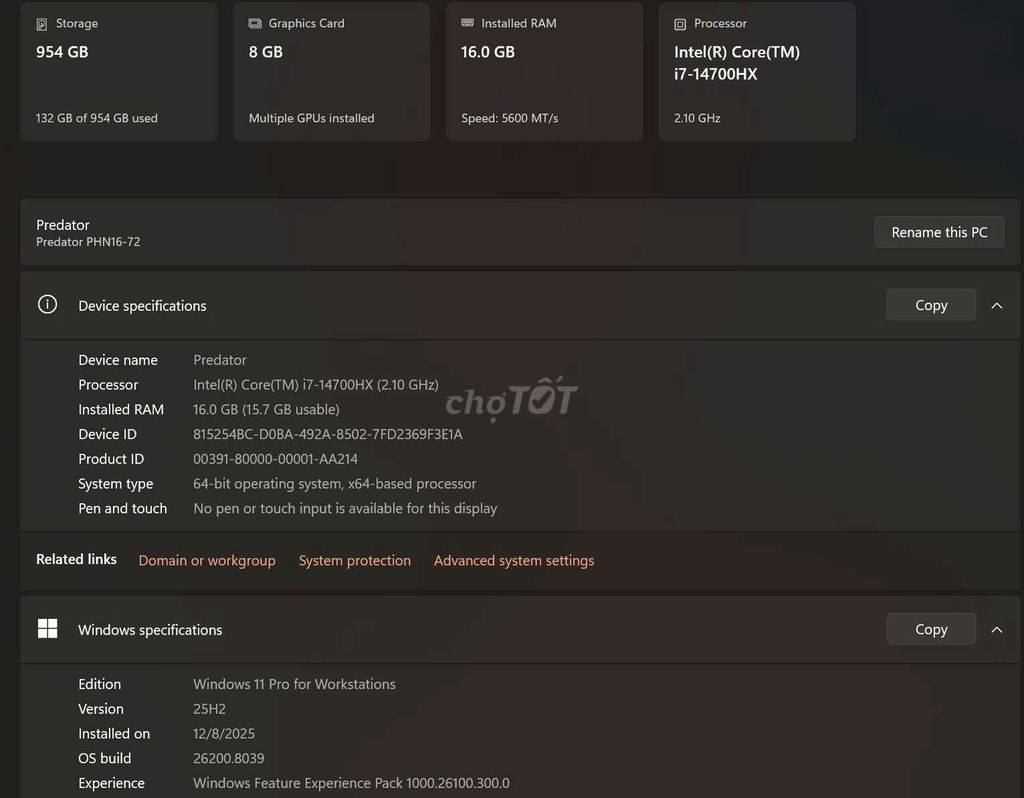This screenshot has width=1024, height=798.
Task: Click the 'OS build' label
Action: tap(104, 758)
